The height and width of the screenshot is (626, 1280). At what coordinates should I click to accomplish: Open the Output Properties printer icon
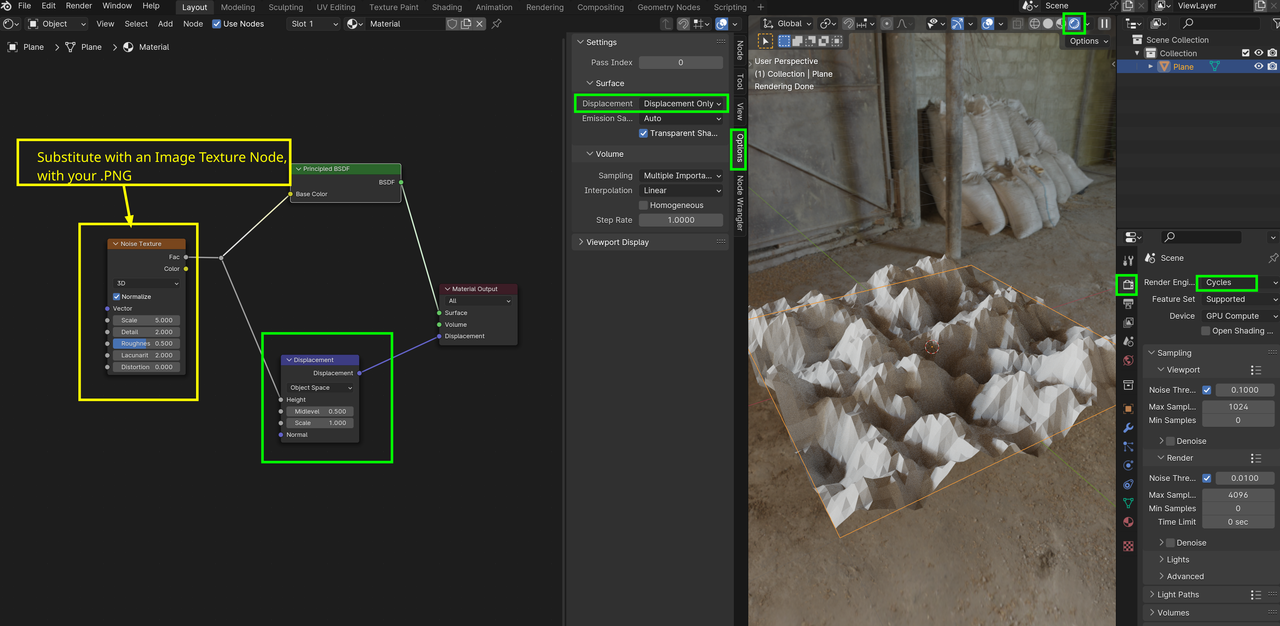coord(1128,303)
